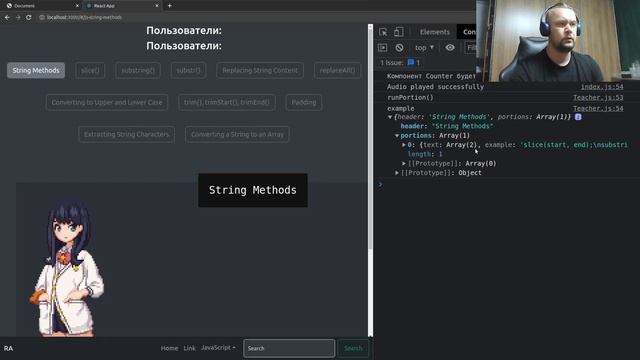The width and height of the screenshot is (640, 360).
Task: Select the substring() button
Action: (x=138, y=70)
